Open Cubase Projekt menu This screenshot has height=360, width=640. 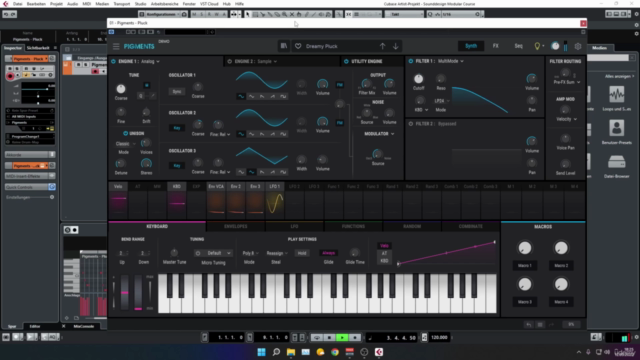(56, 4)
